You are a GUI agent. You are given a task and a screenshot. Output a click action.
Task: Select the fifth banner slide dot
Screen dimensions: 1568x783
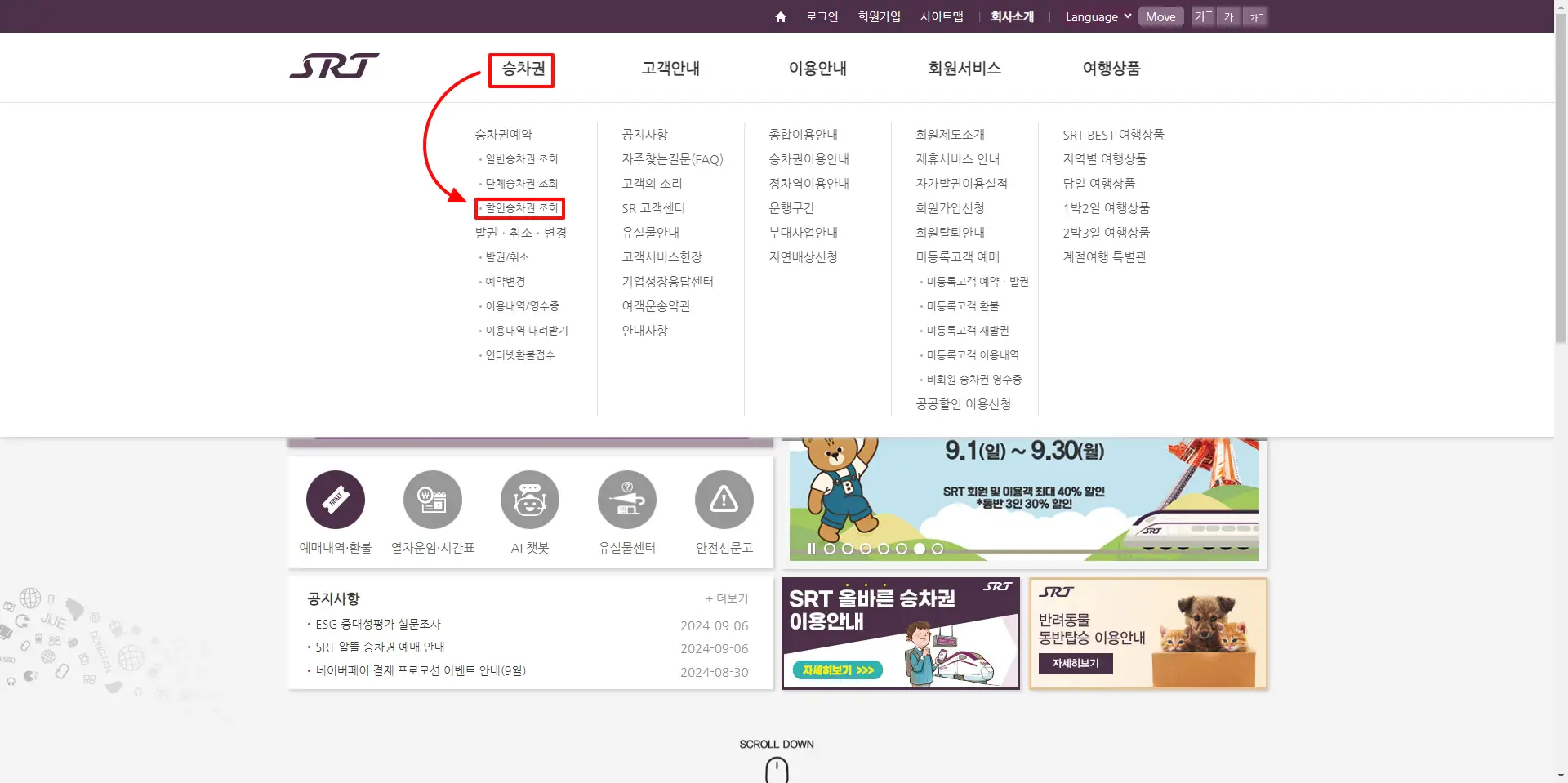(x=902, y=549)
